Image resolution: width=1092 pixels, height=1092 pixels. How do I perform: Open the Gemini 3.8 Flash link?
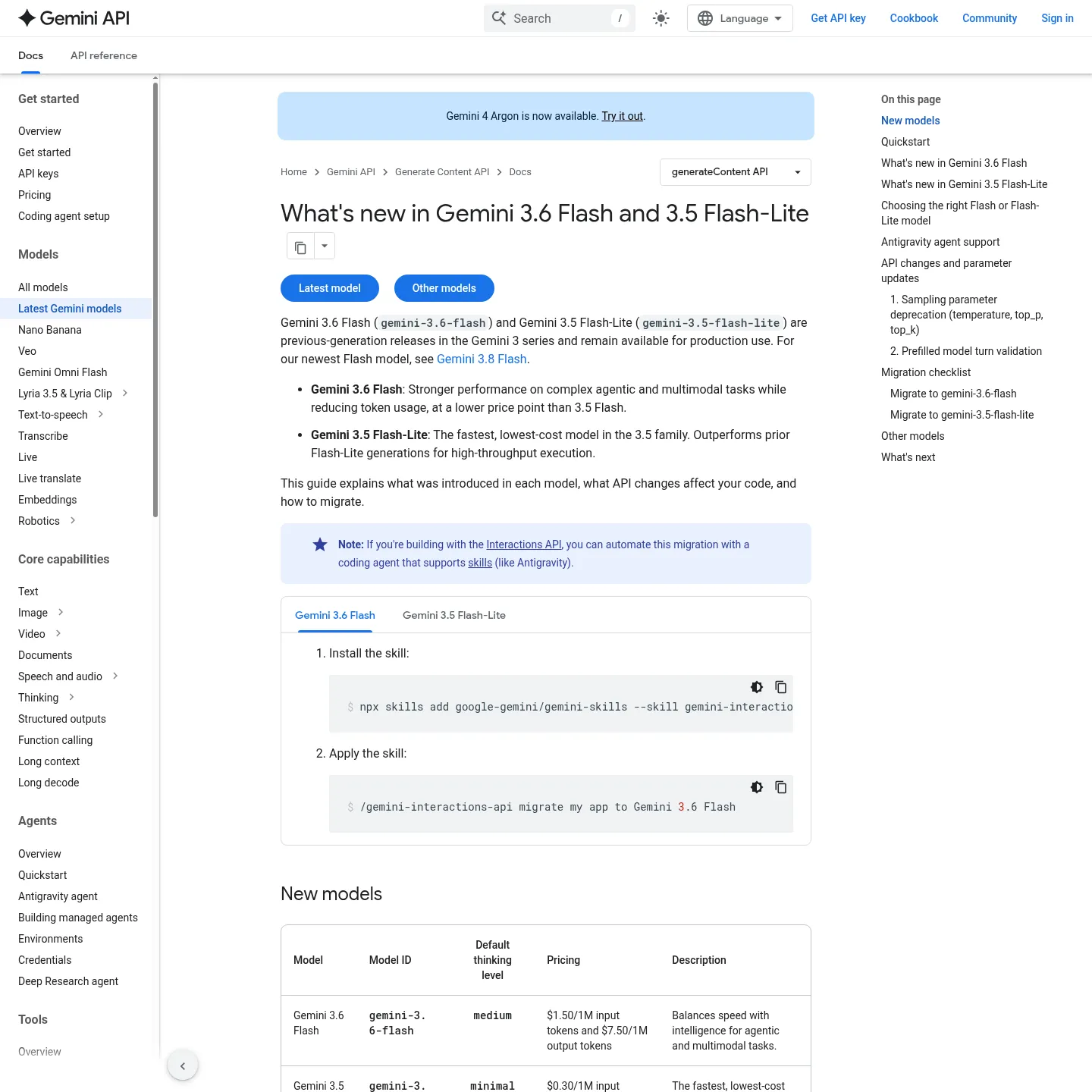coord(482,359)
